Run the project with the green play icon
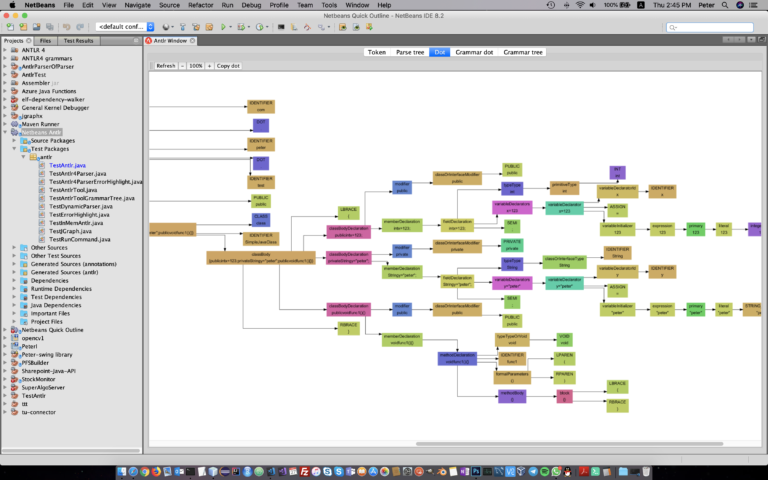The width and height of the screenshot is (768, 480). click(x=223, y=27)
